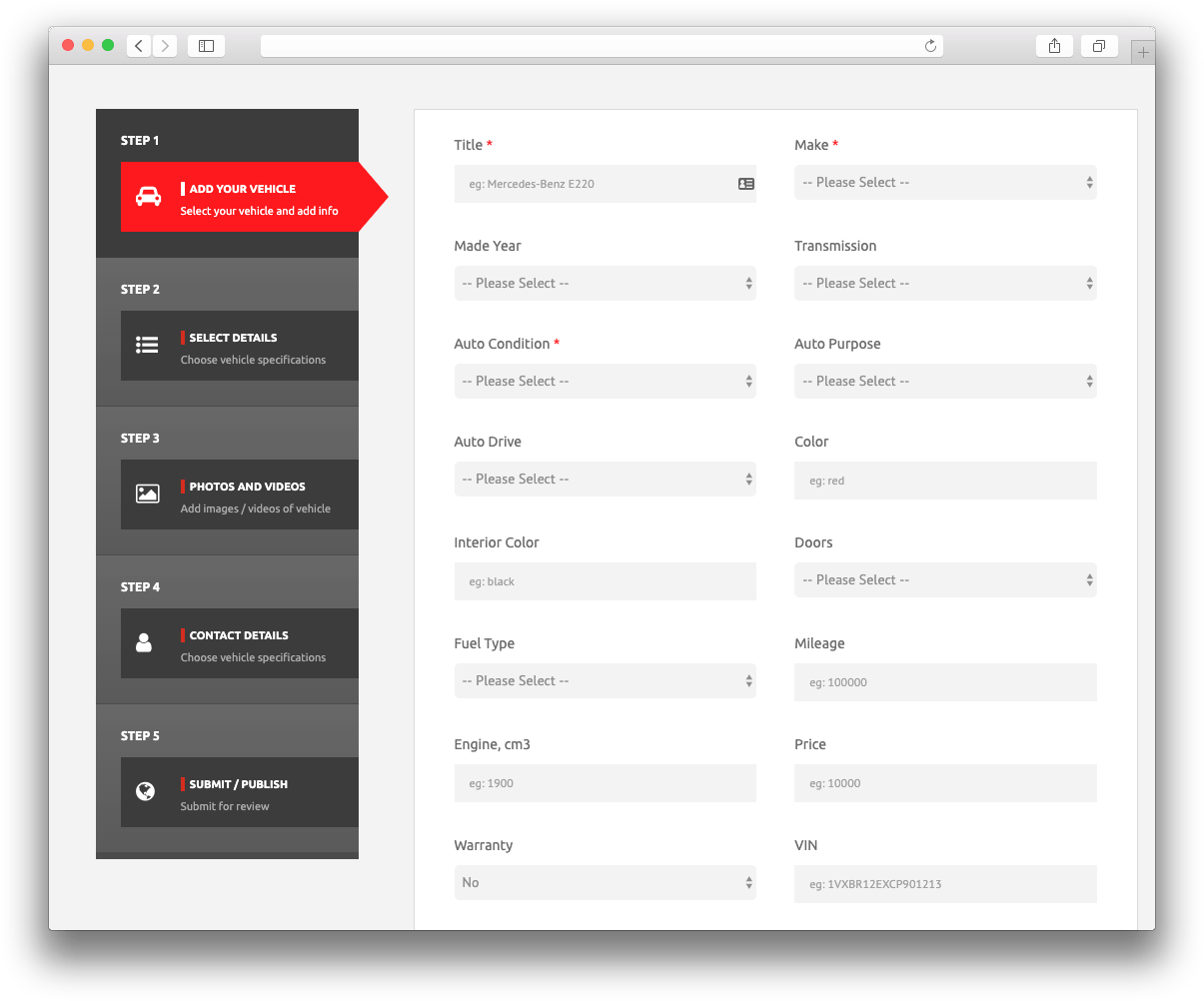The width and height of the screenshot is (1204, 1001).
Task: Expand the Auto Purpose dropdown
Action: (945, 382)
